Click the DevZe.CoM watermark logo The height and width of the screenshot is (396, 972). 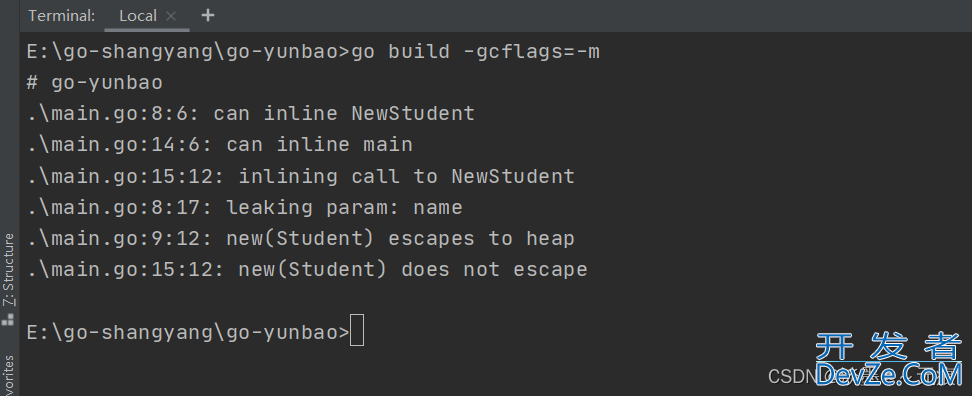pos(889,376)
